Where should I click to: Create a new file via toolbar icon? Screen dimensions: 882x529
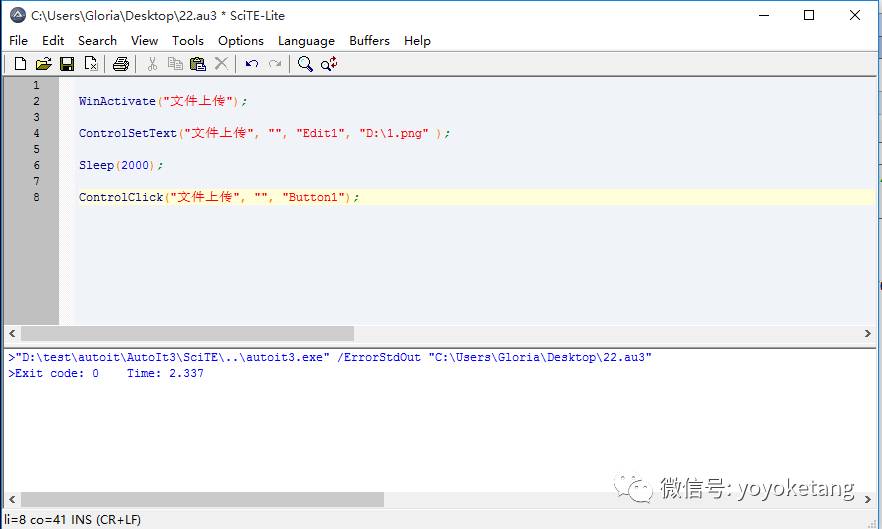click(20, 64)
